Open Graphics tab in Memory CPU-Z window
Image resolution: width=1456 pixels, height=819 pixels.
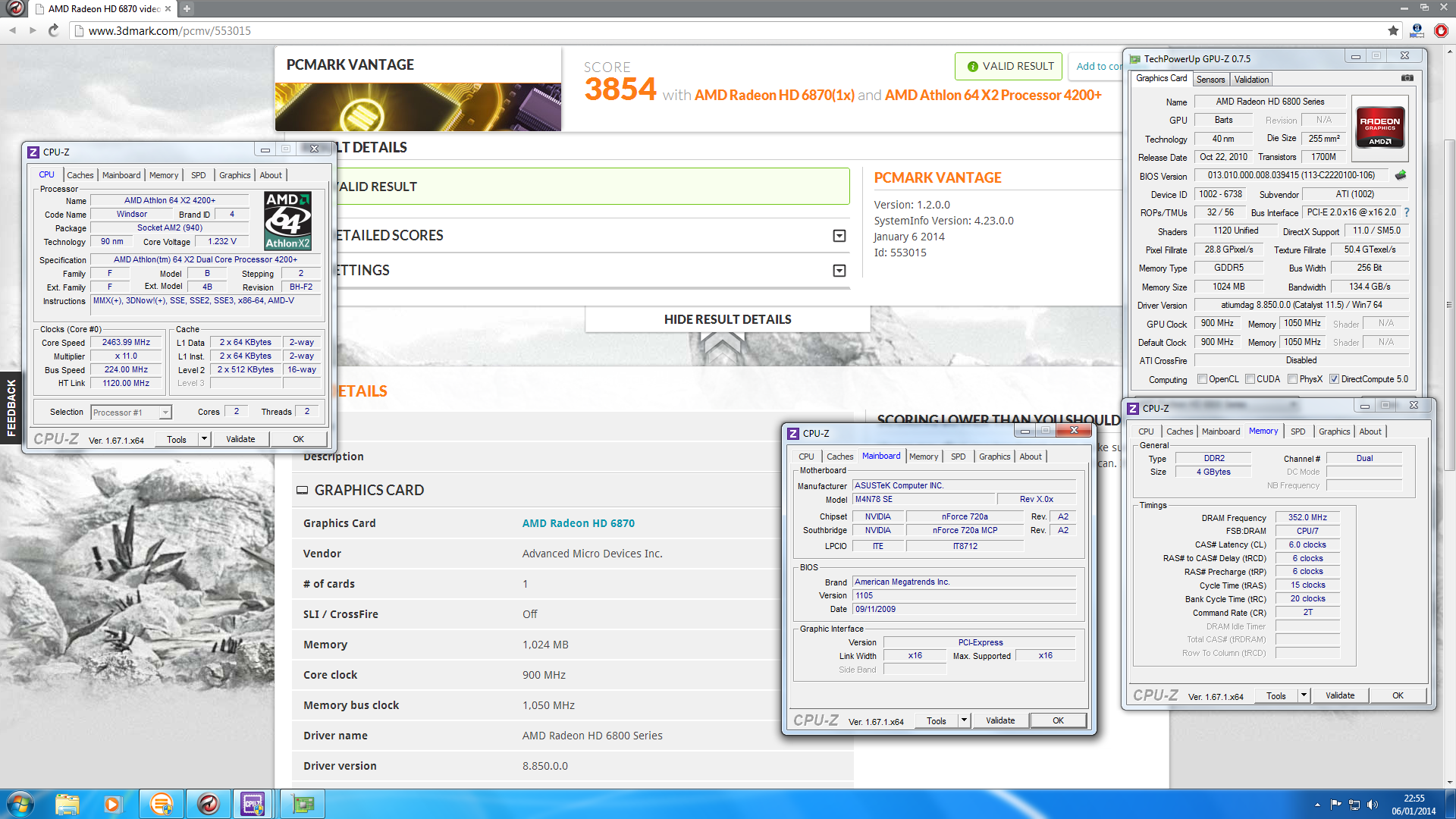coord(1334,431)
